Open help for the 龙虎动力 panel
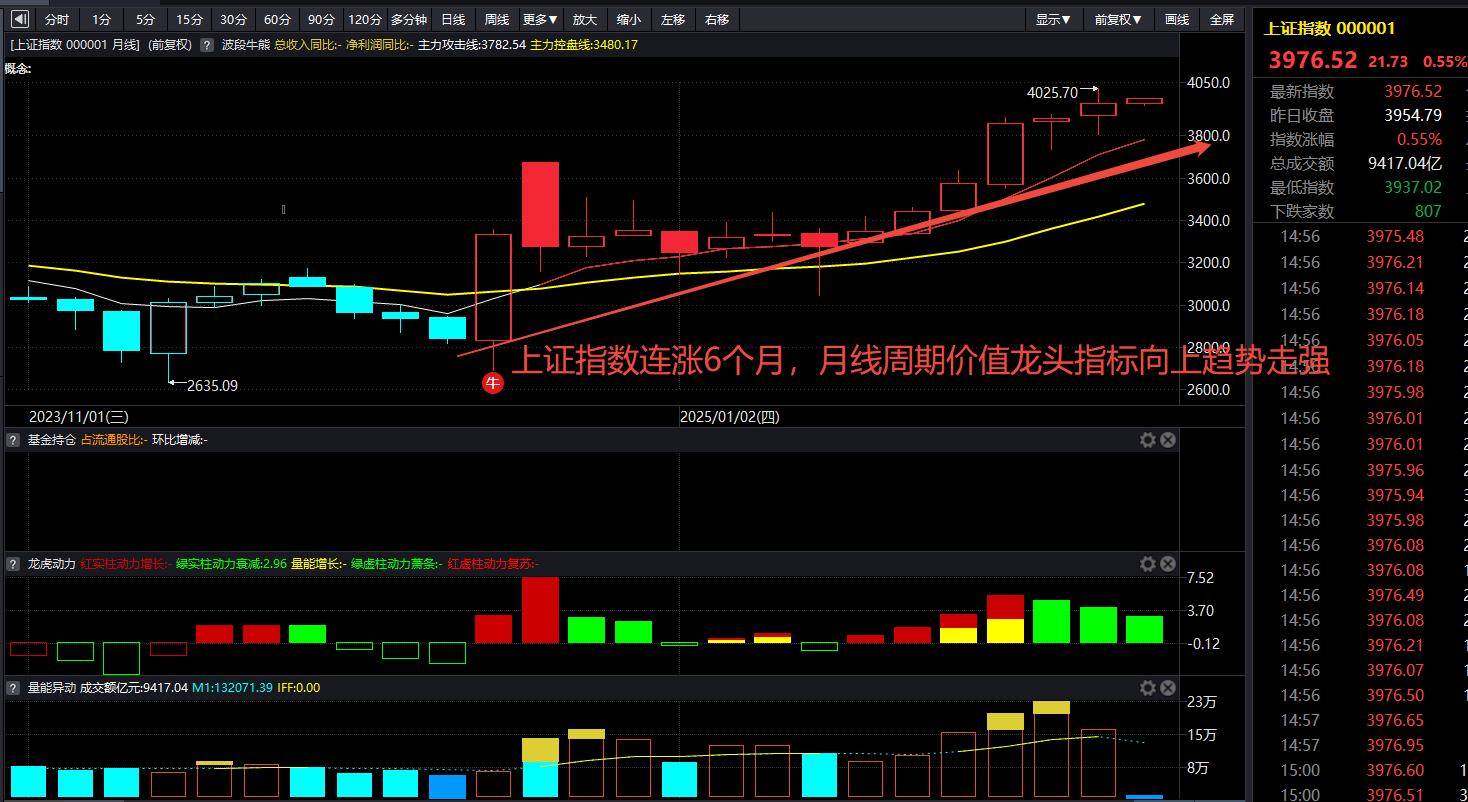The image size is (1468, 802). (13, 564)
